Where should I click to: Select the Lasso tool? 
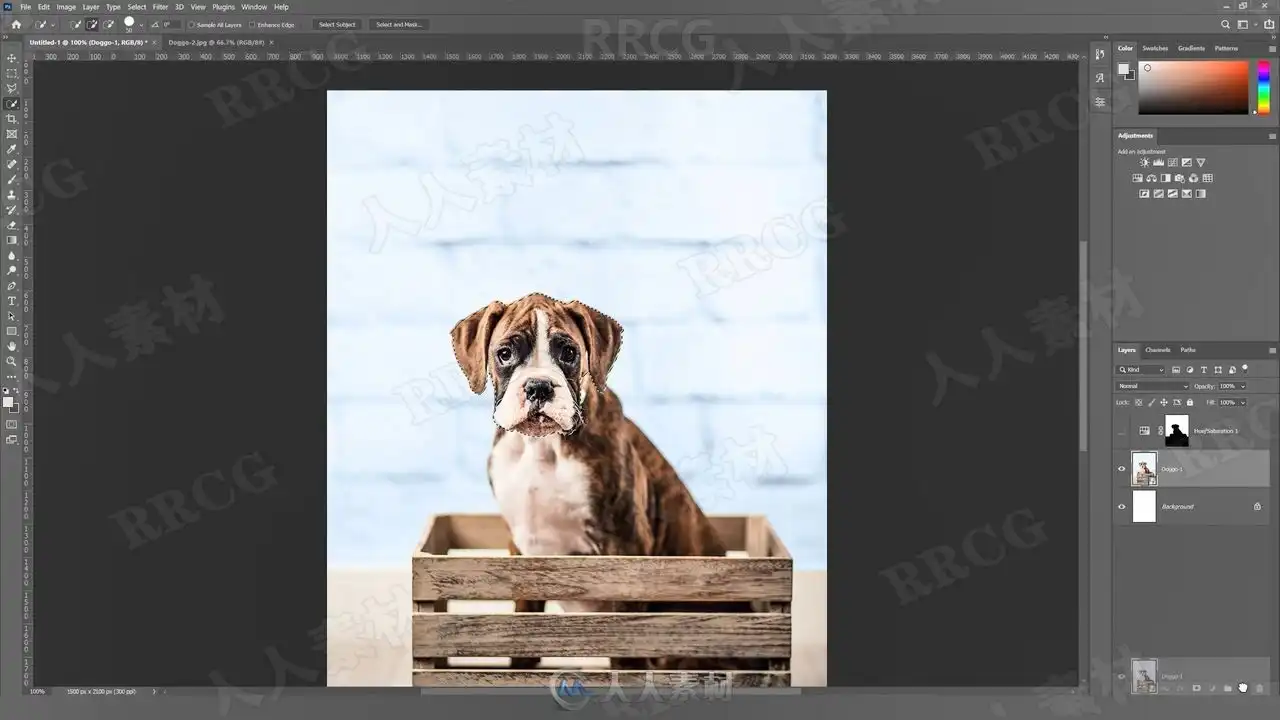[12, 88]
